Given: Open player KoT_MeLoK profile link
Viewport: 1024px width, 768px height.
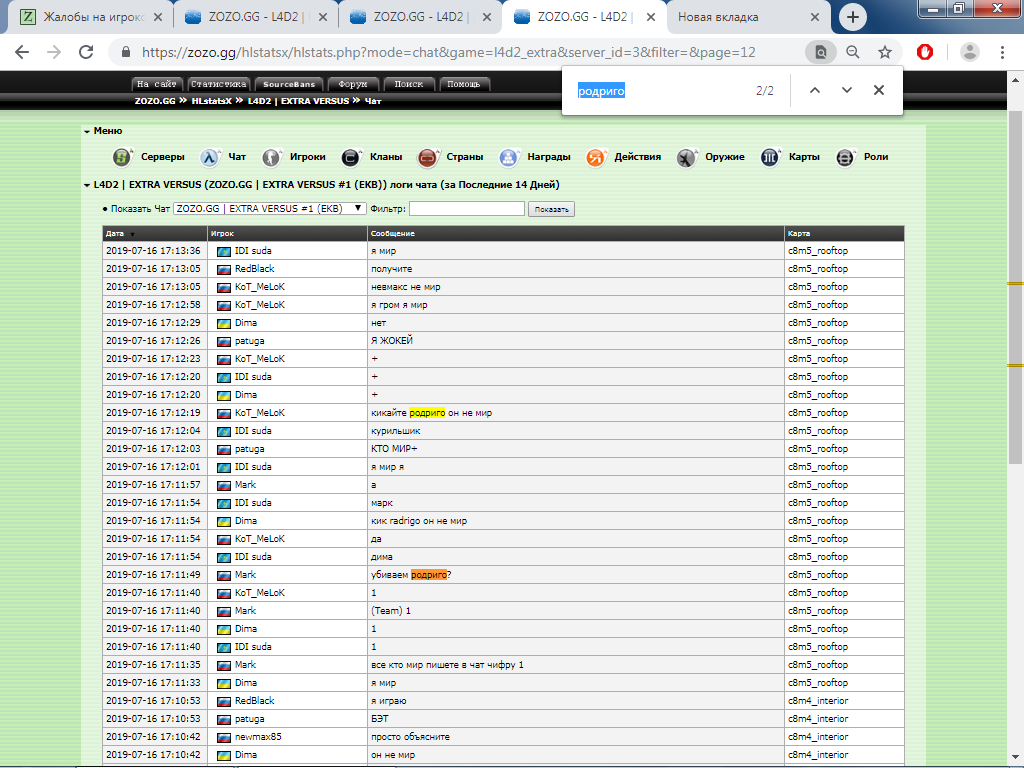Looking at the screenshot, I should click(259, 287).
